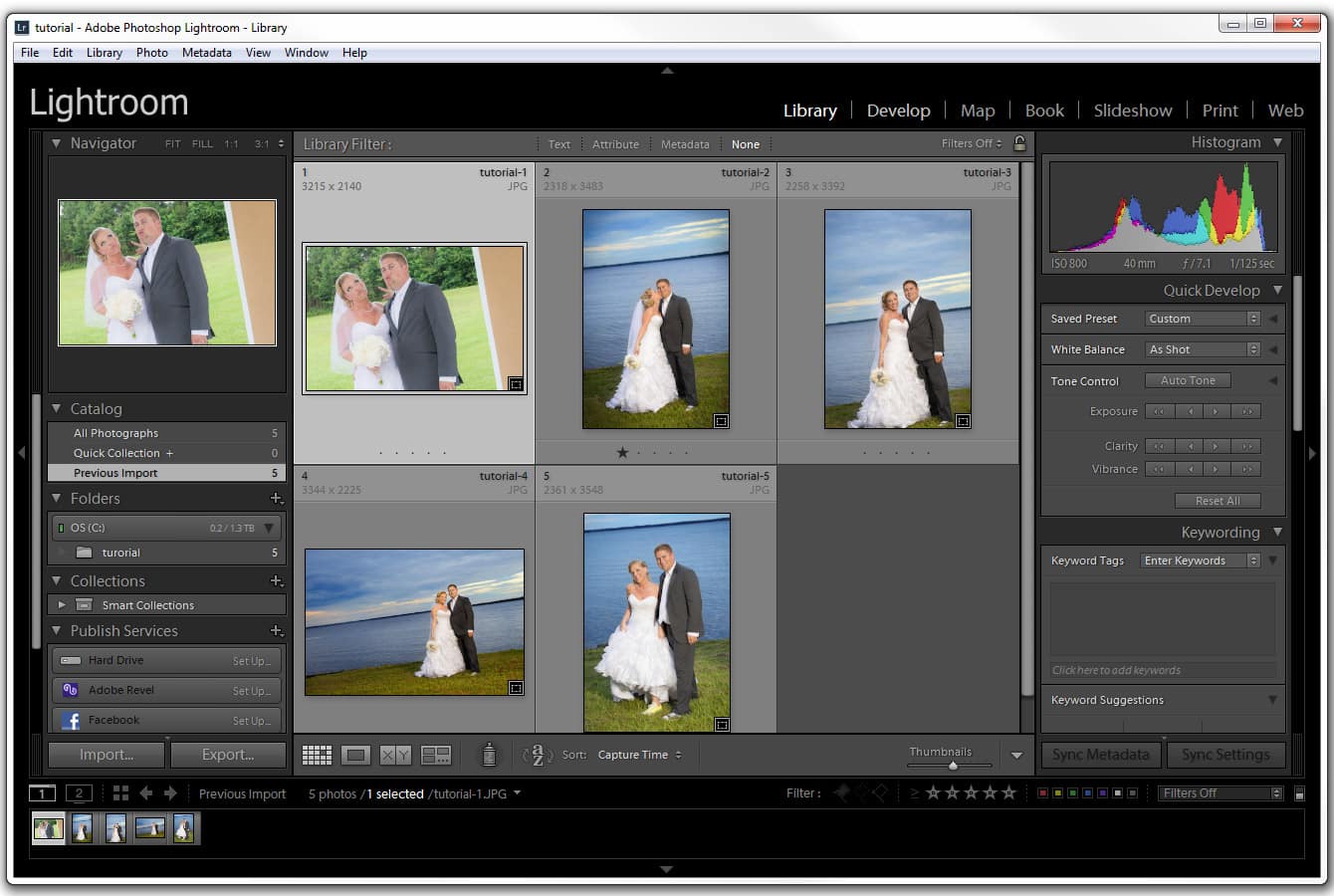Screen dimensions: 1334x896
Task: Select the Grid view icon
Action: coord(317,754)
